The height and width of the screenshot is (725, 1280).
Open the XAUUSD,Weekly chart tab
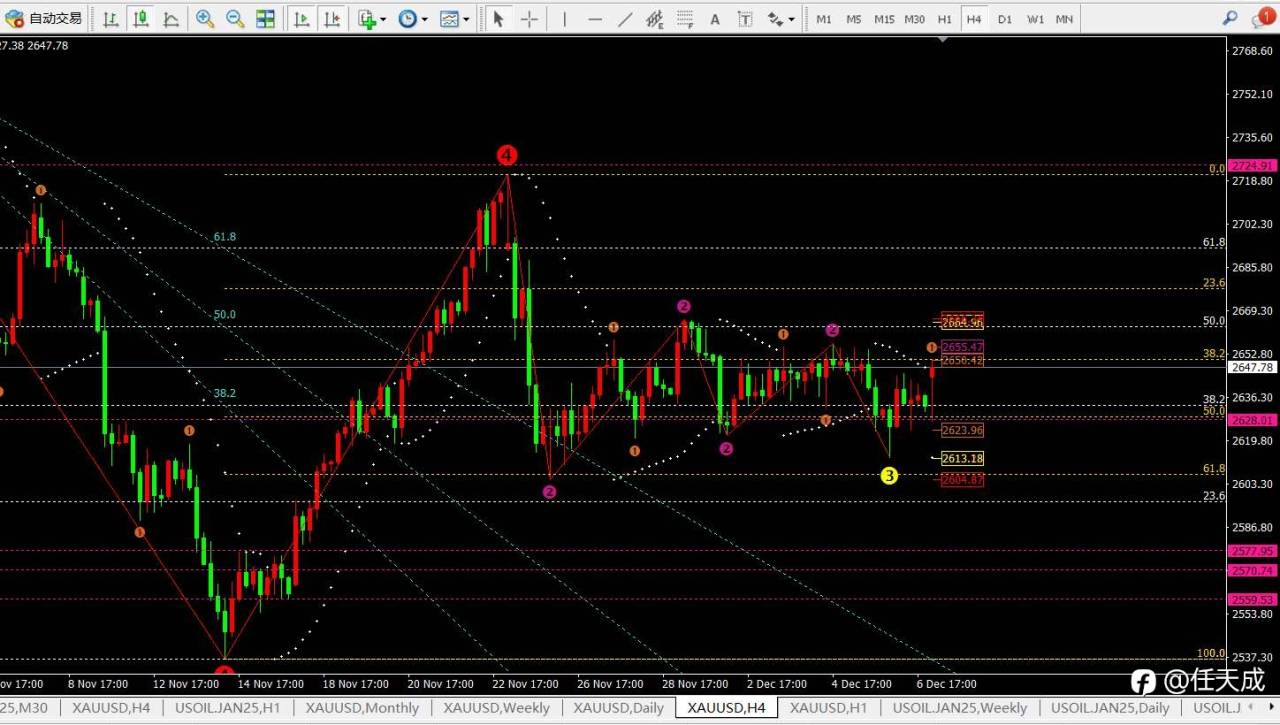tap(497, 708)
